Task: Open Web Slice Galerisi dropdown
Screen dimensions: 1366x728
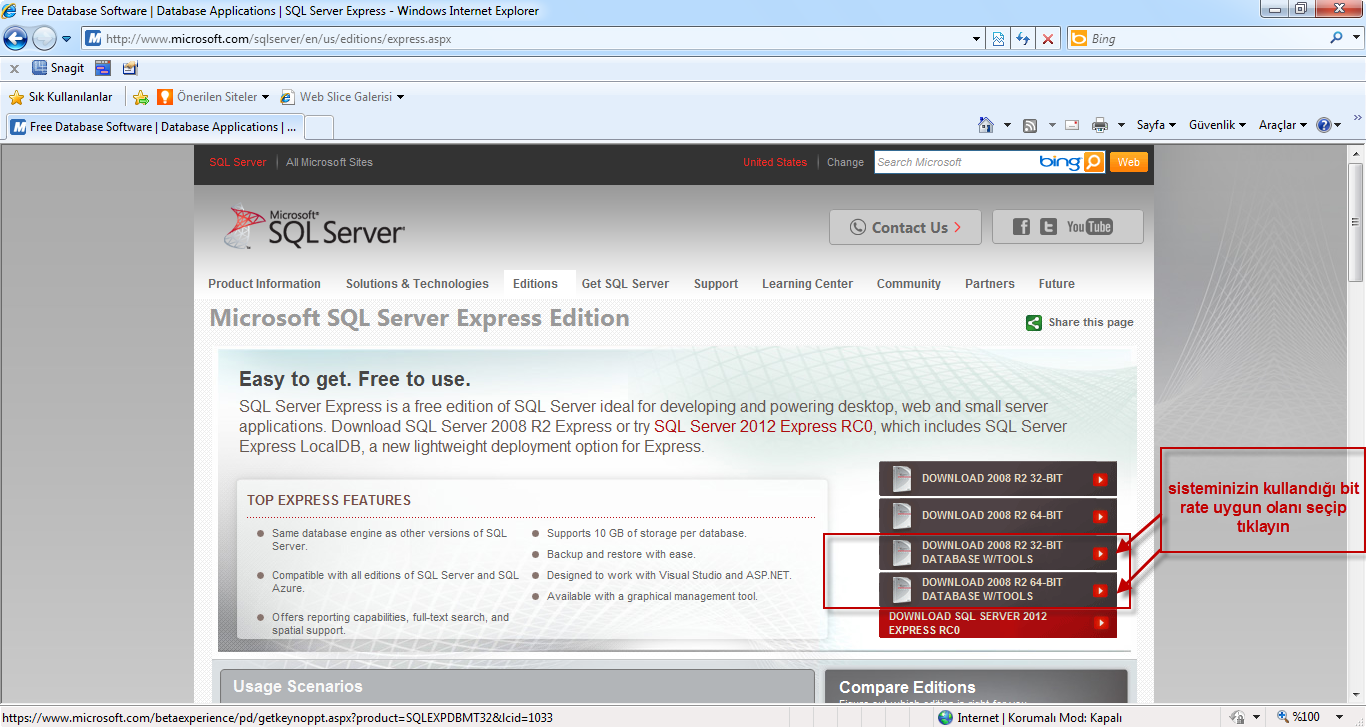Action: pyautogui.click(x=342, y=97)
